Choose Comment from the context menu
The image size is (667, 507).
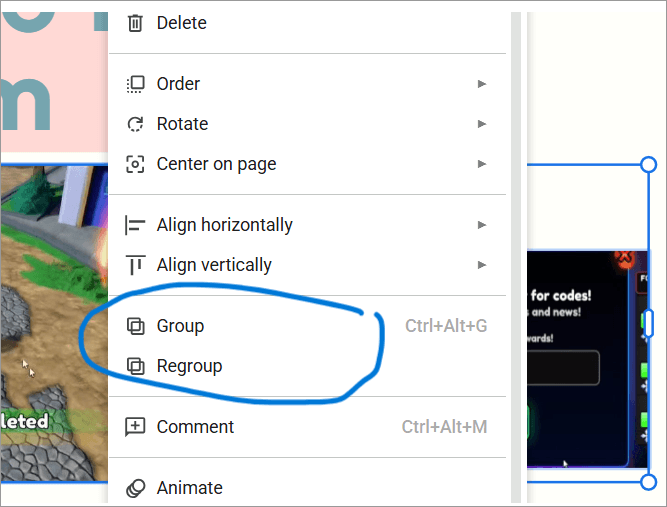tap(308, 427)
